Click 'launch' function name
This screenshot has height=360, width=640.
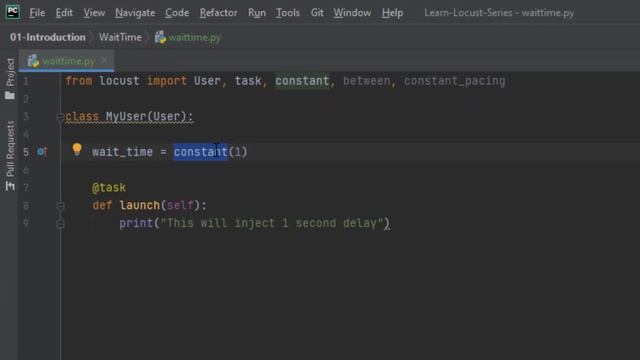(x=139, y=205)
